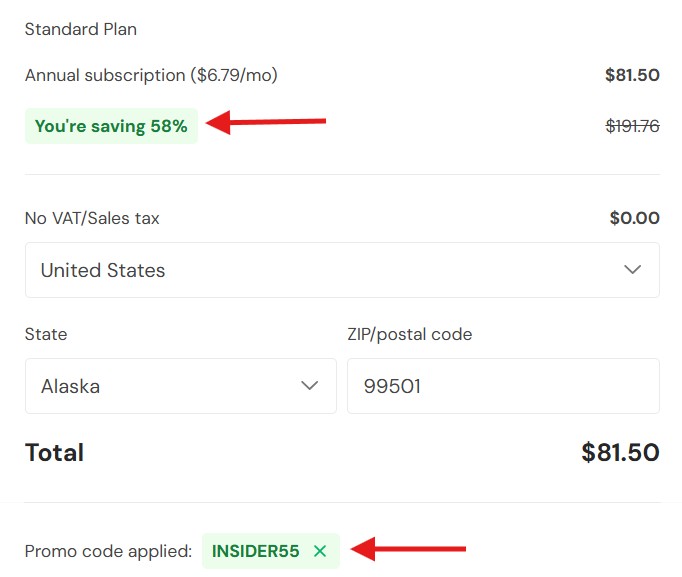Click the State field label

[46, 334]
